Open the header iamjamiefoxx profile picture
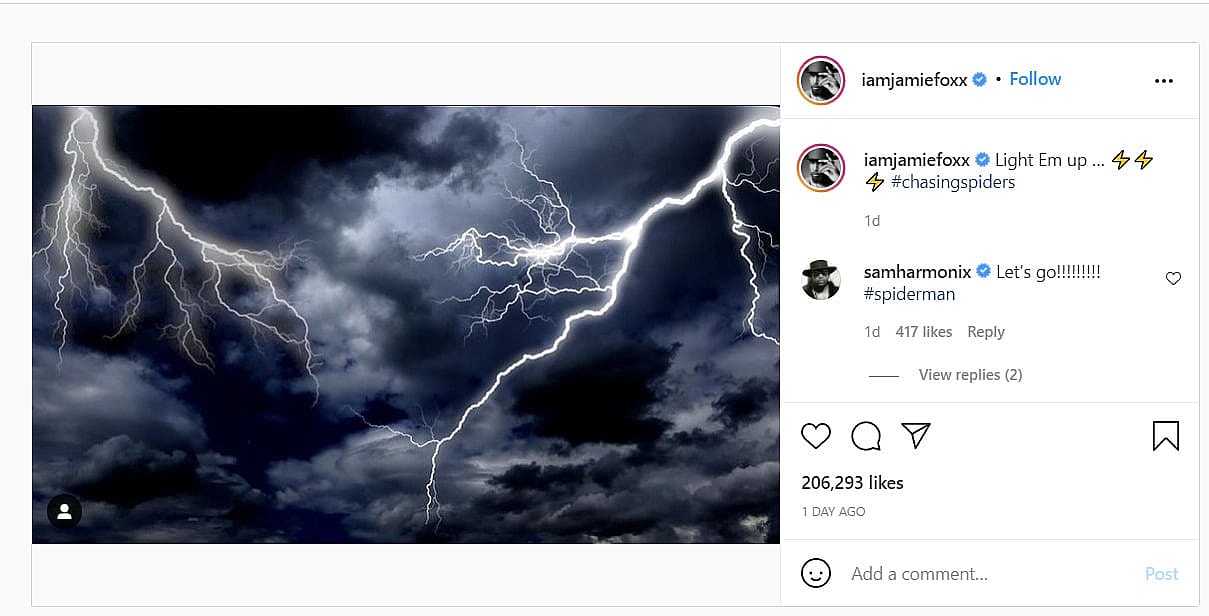The width and height of the screenshot is (1209, 616). (822, 81)
